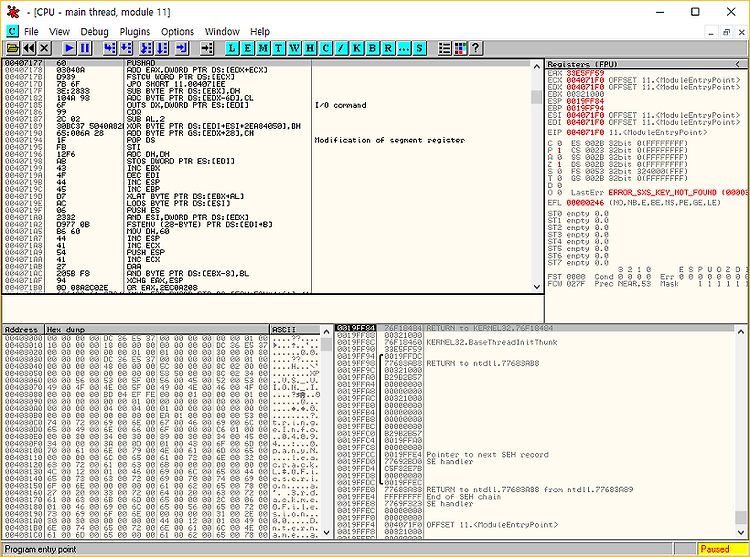
Task: Click the Hex dump column header
Action: pos(157,329)
